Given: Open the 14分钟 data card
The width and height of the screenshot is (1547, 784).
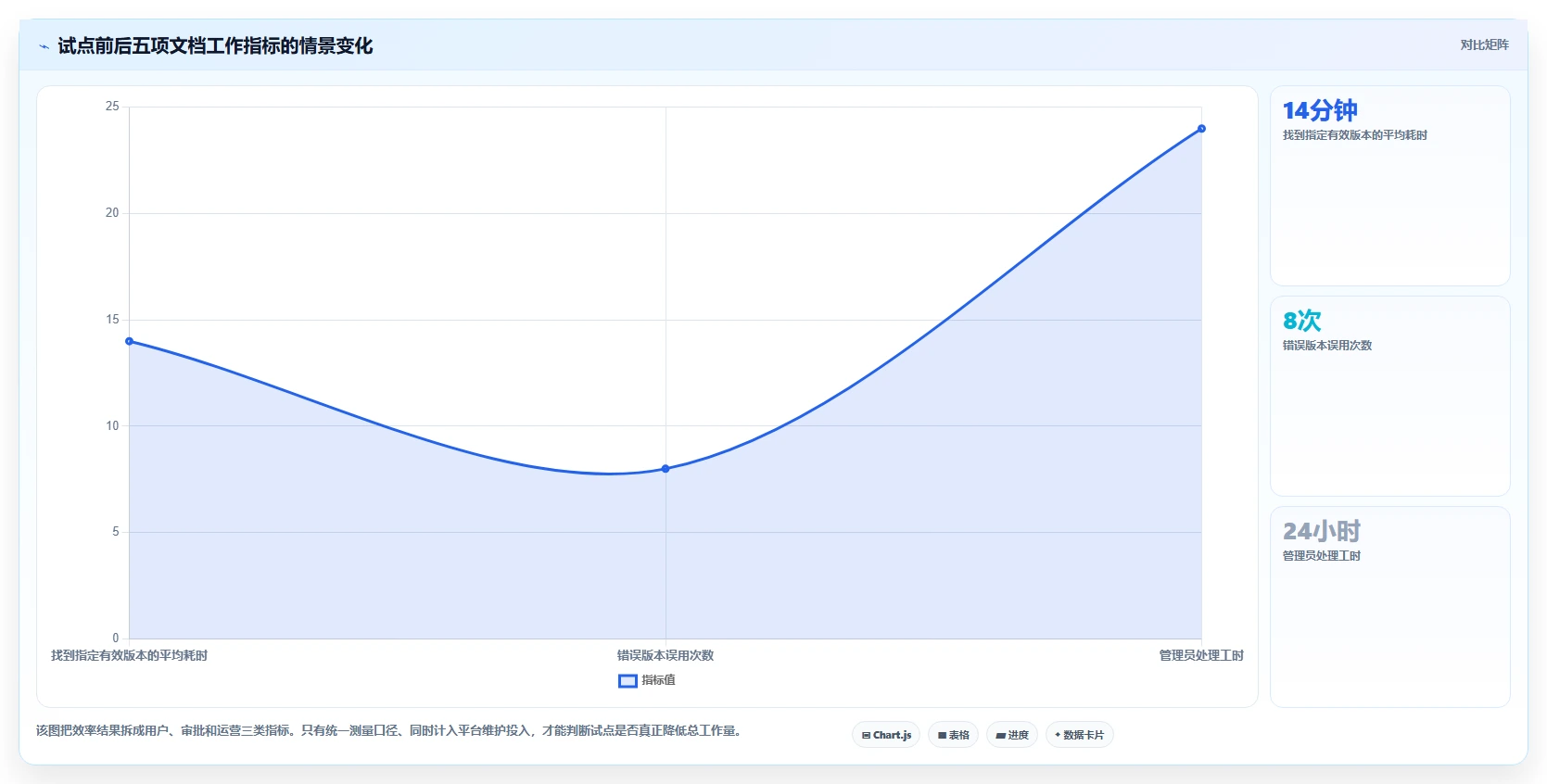Looking at the screenshot, I should pyautogui.click(x=1389, y=185).
